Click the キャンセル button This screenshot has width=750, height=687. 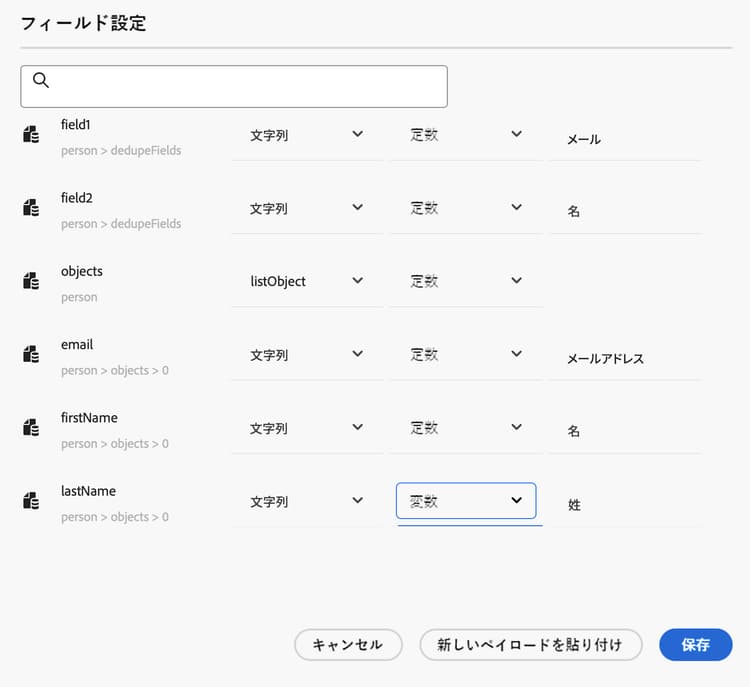click(x=348, y=645)
